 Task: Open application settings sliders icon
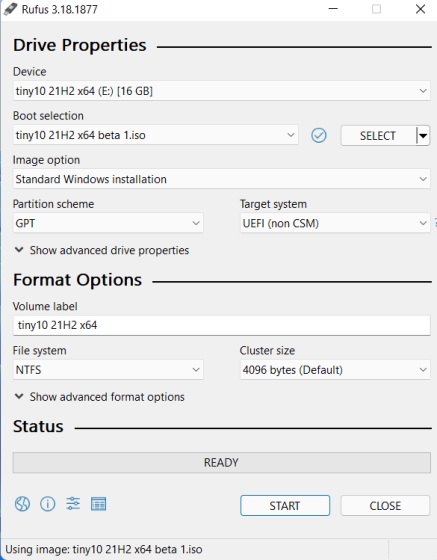(x=73, y=504)
